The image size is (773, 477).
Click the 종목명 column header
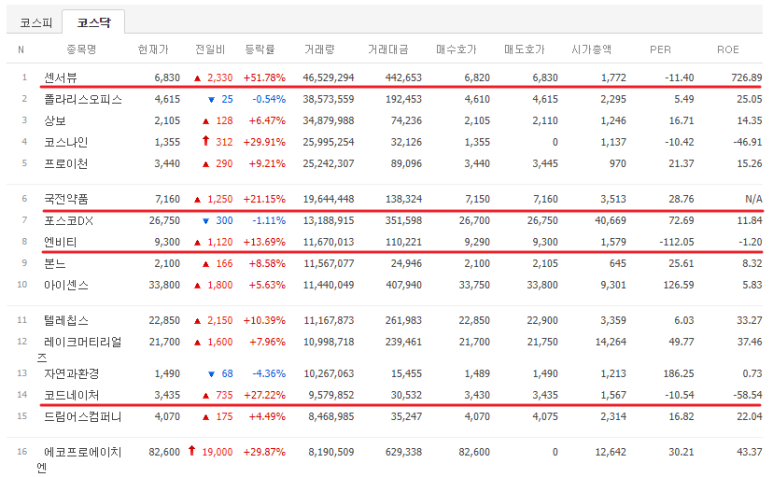tap(81, 49)
